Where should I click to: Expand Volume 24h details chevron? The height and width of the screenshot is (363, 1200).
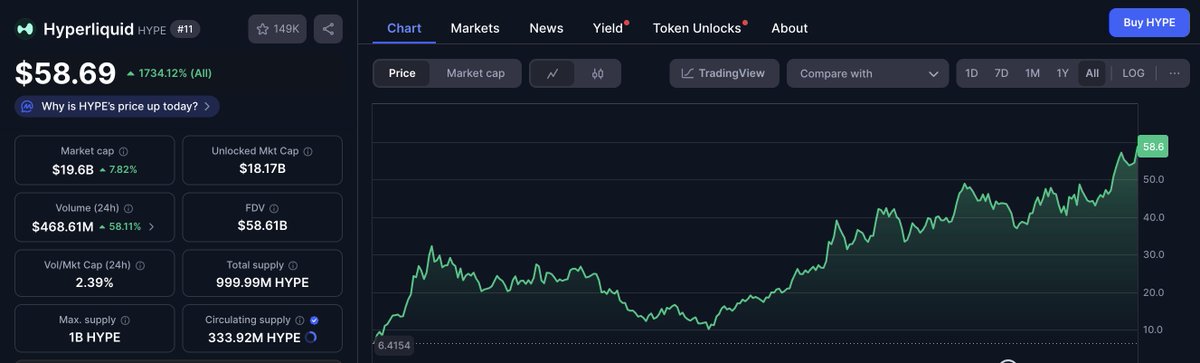(x=151, y=226)
